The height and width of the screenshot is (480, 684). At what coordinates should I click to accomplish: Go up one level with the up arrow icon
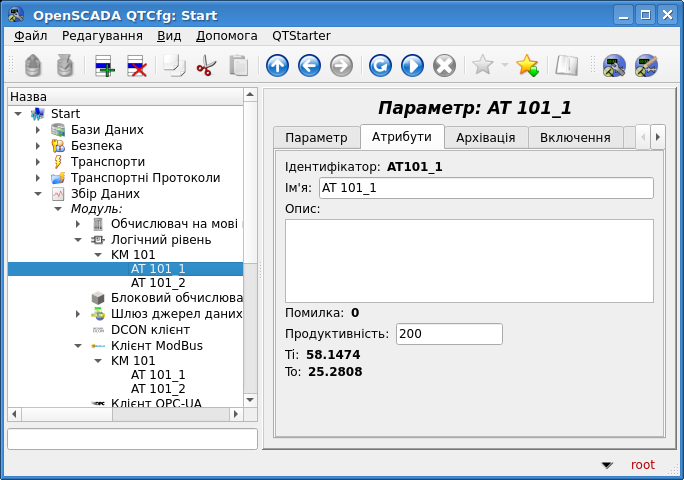(x=277, y=66)
